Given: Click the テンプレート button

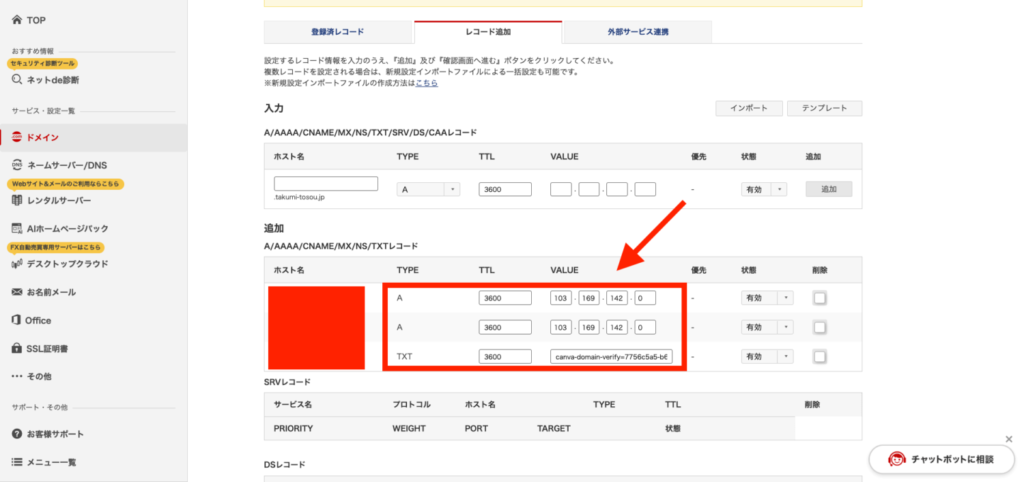Looking at the screenshot, I should click(824, 108).
